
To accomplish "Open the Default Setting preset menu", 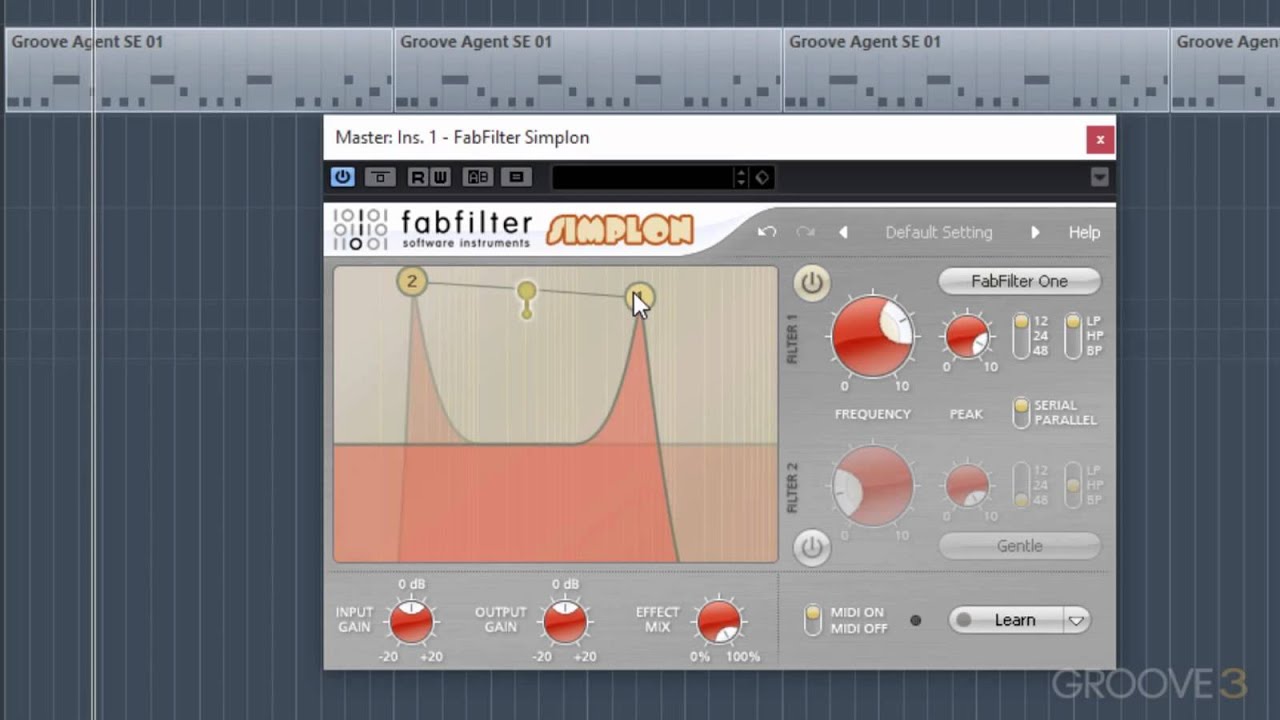I will coord(939,232).
